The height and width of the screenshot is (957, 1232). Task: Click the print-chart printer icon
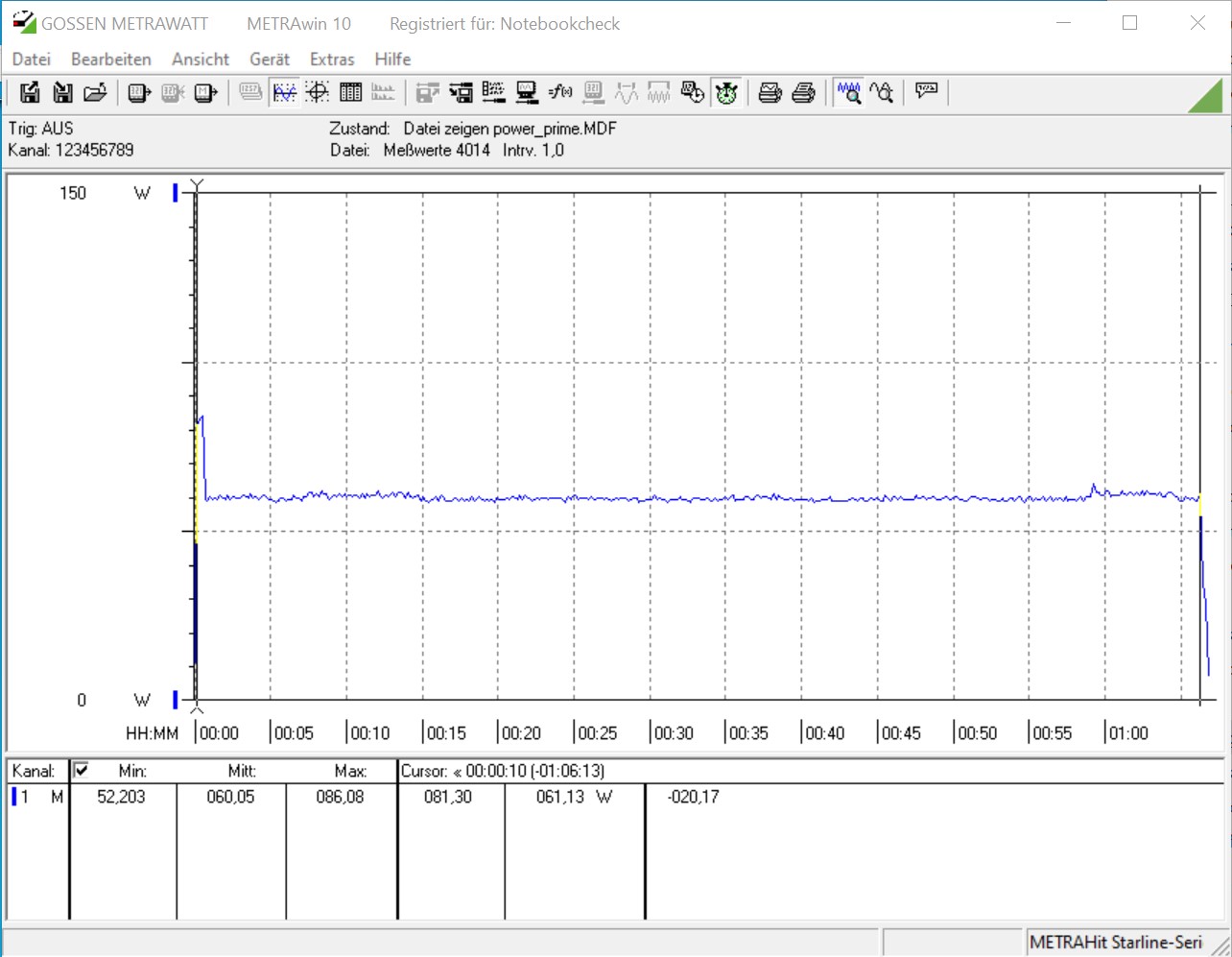(x=770, y=92)
